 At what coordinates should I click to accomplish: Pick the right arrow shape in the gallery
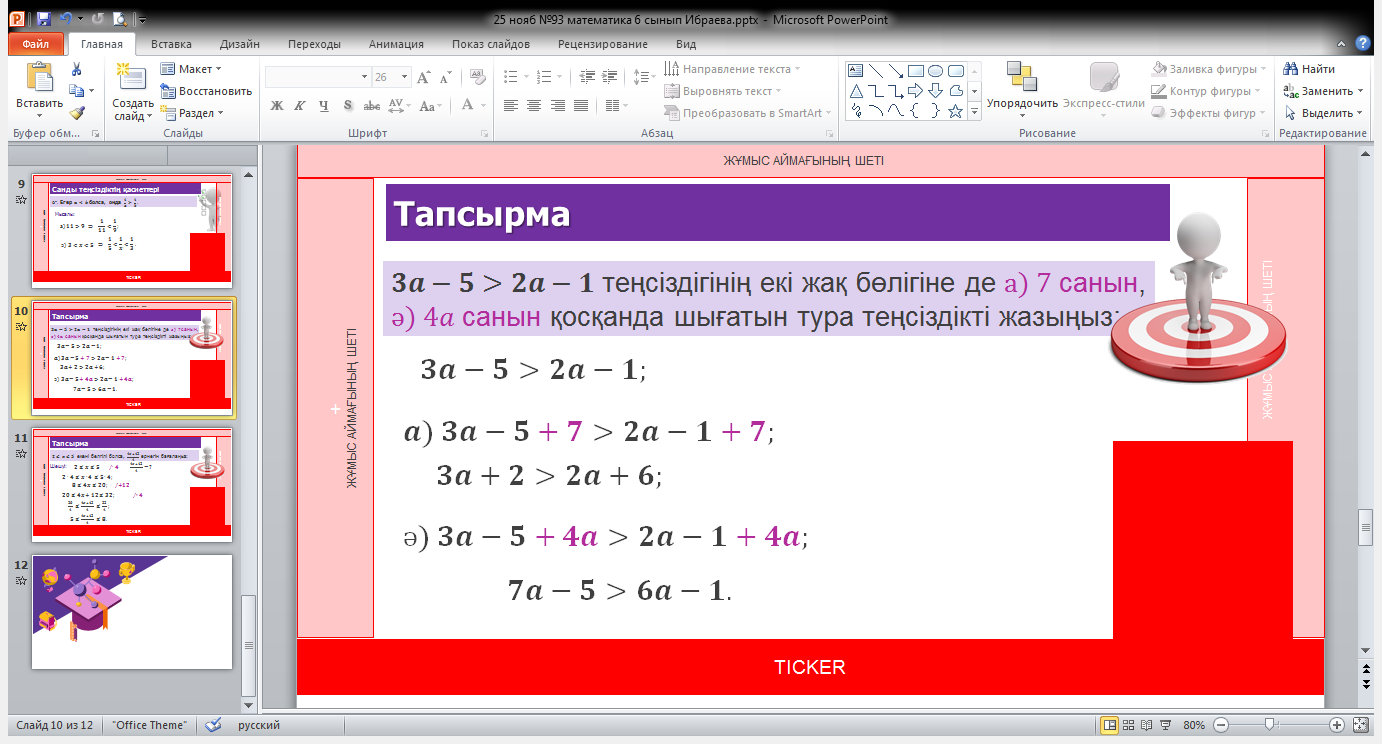915,91
